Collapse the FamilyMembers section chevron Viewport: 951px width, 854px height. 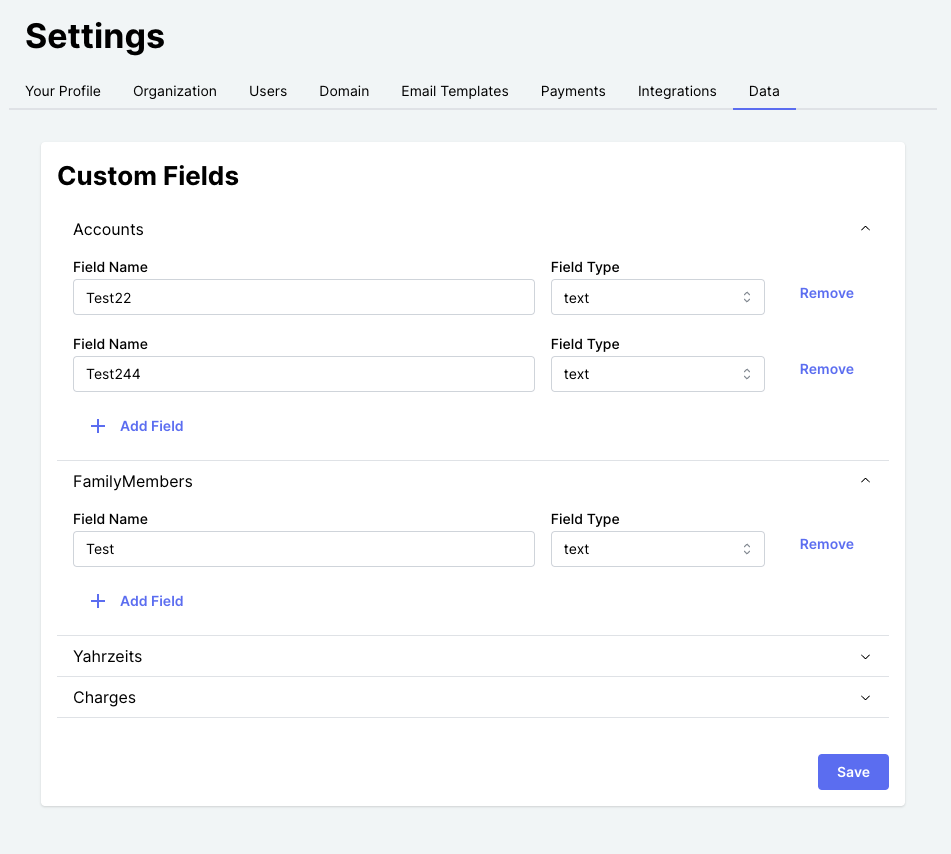click(865, 481)
